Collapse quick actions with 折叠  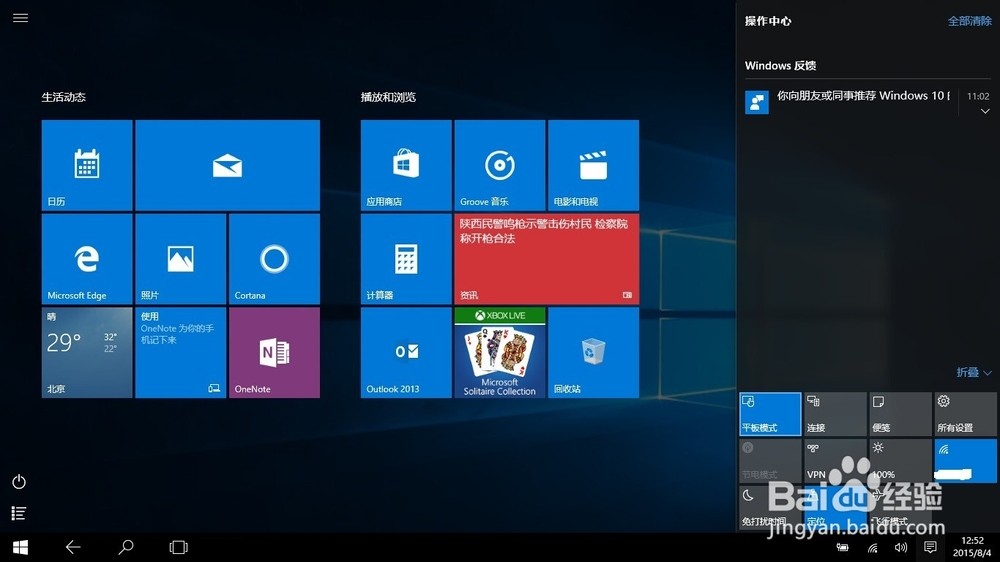click(974, 372)
